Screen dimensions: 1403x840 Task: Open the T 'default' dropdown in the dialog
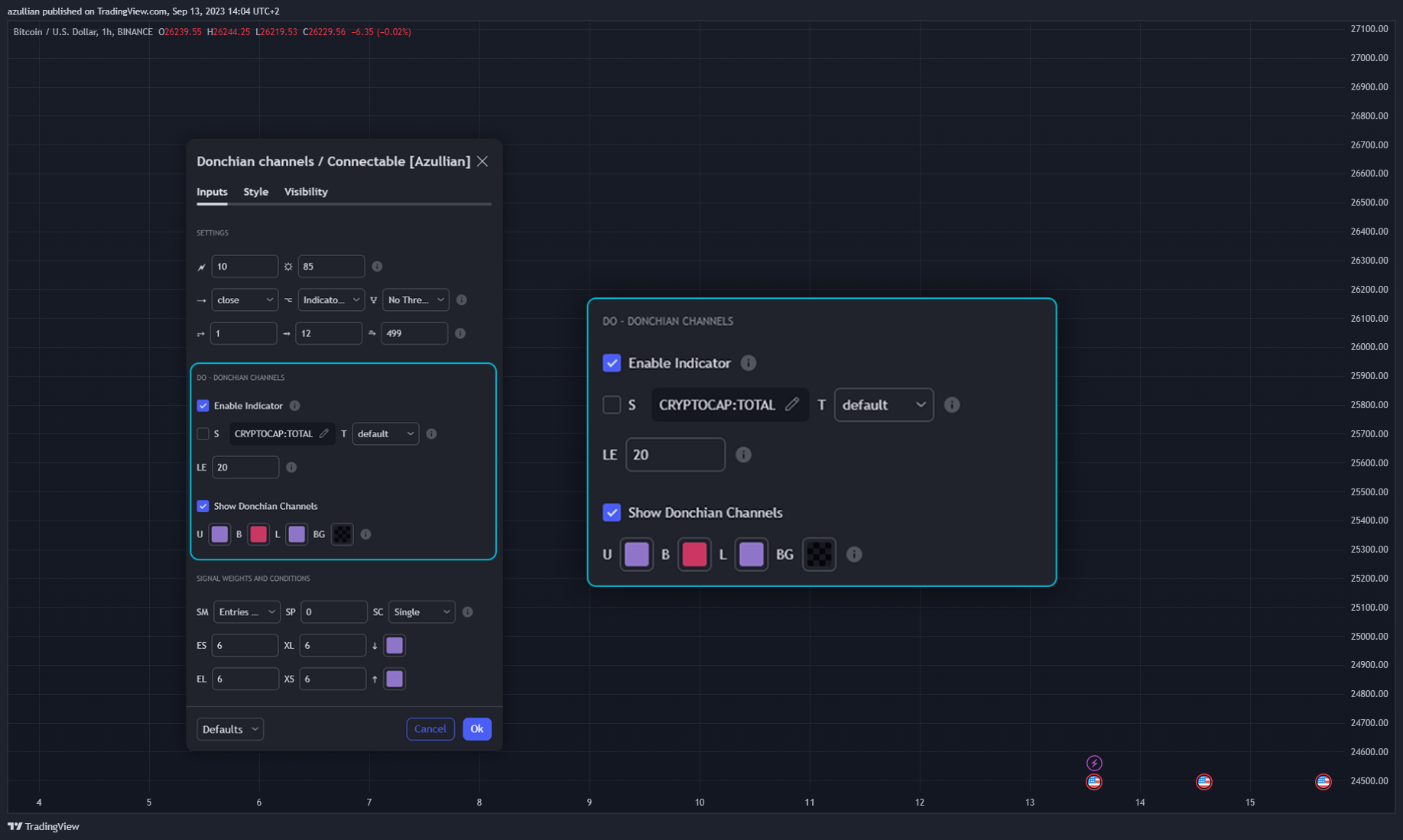385,434
